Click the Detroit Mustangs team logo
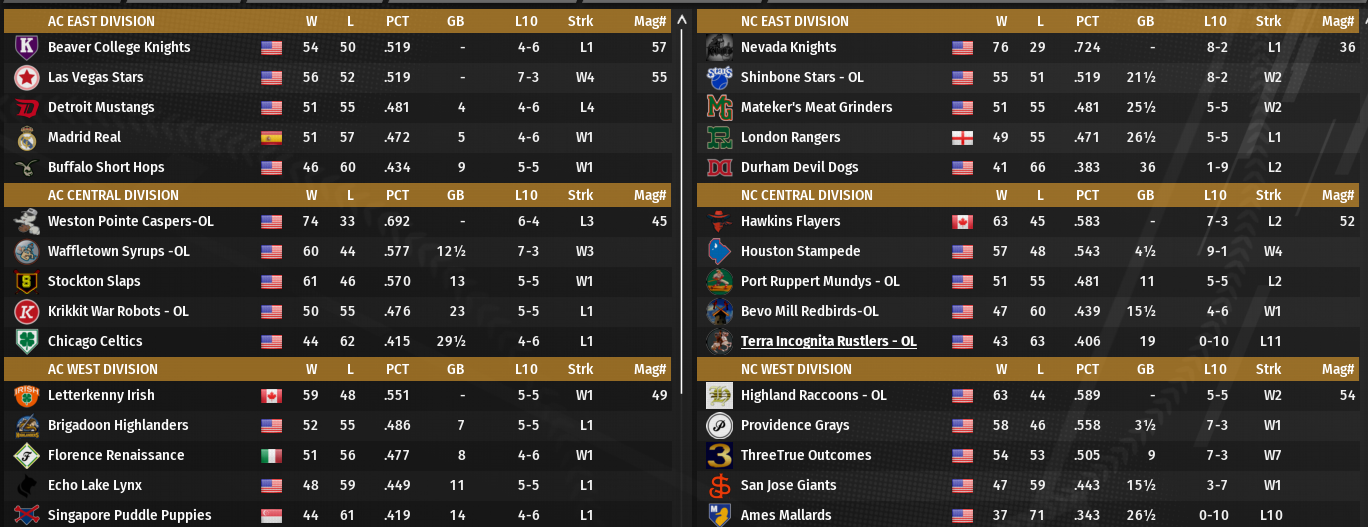The height and width of the screenshot is (527, 1368). pyautogui.click(x=27, y=107)
